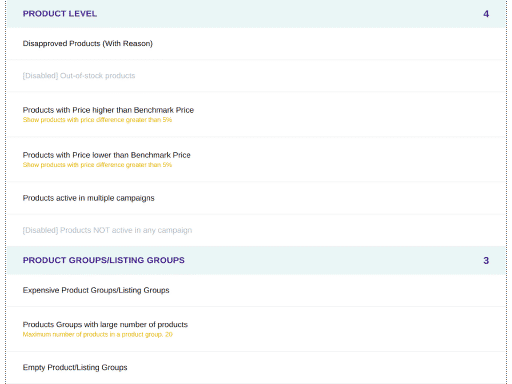Click the Maximum number of products 20 note
This screenshot has width=512, height=384.
pos(98,335)
